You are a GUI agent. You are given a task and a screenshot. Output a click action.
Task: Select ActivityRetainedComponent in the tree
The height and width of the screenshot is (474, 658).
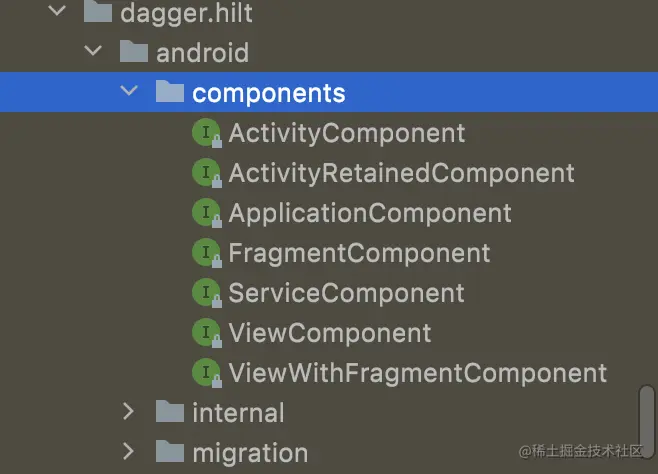point(401,172)
